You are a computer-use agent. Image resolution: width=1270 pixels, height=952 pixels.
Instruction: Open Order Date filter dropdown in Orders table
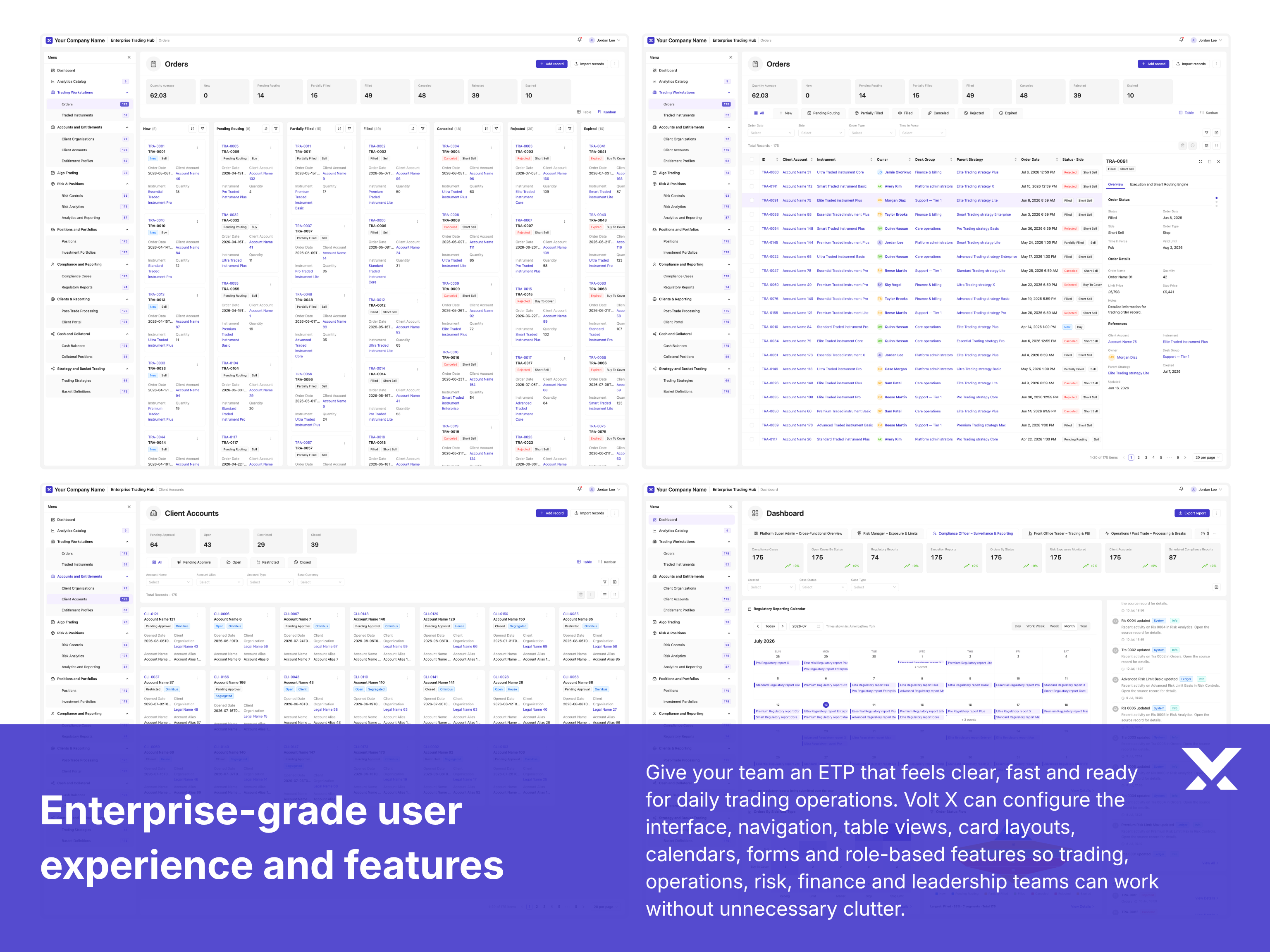(x=771, y=133)
